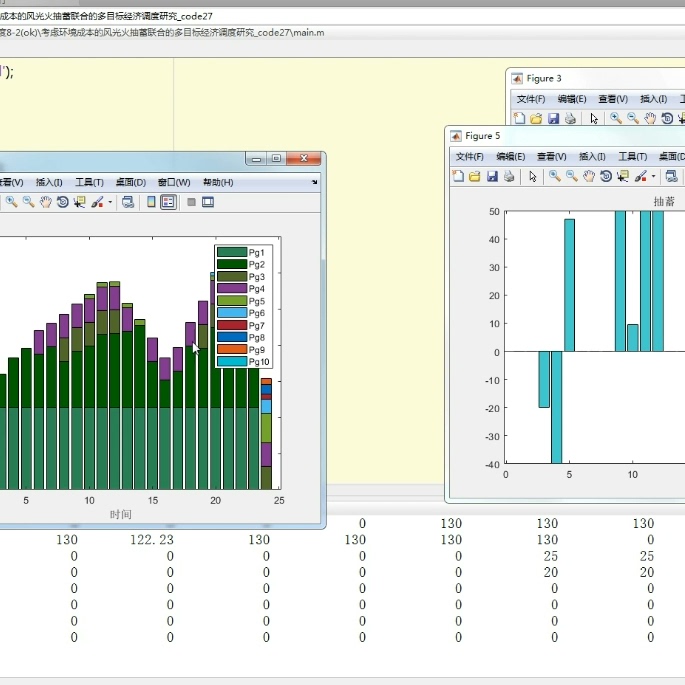Open 插入(I) menu in Figure 3 window
Viewport: 685px width, 685px height.
point(654,99)
